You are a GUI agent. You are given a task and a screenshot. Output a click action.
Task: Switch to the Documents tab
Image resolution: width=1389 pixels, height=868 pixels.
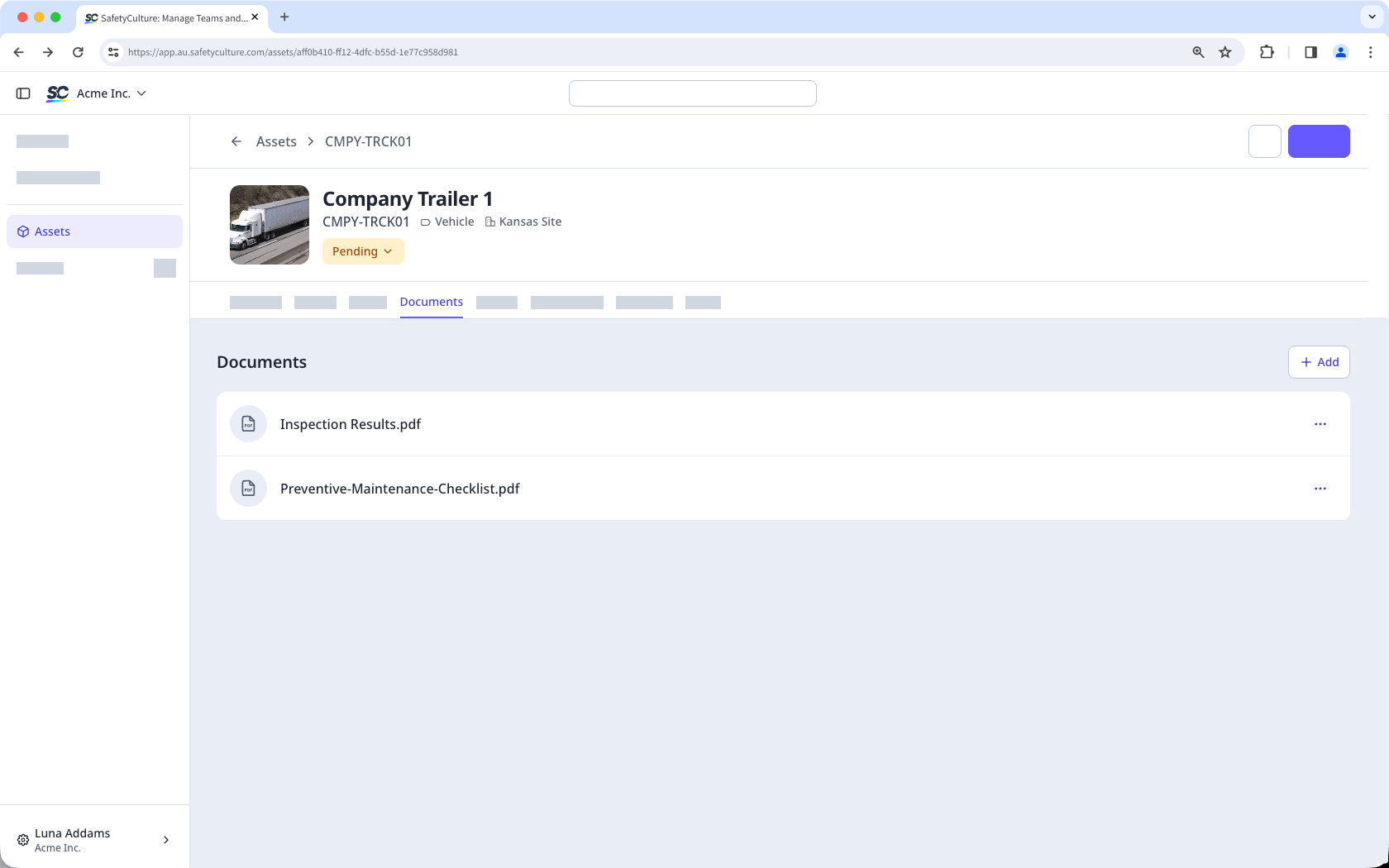coord(432,302)
